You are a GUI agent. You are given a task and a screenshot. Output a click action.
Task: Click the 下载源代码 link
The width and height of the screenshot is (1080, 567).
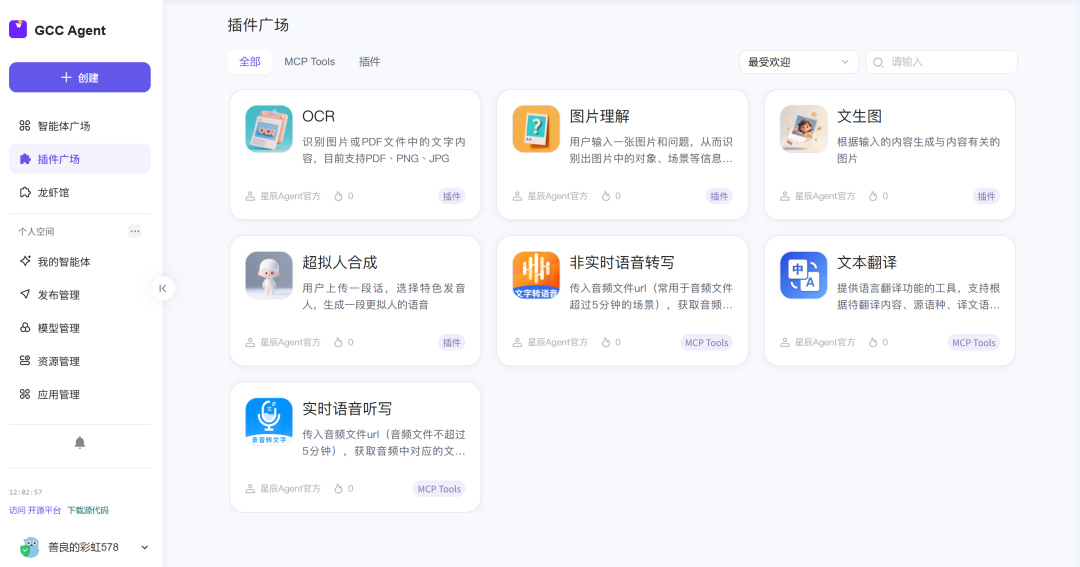(87, 511)
